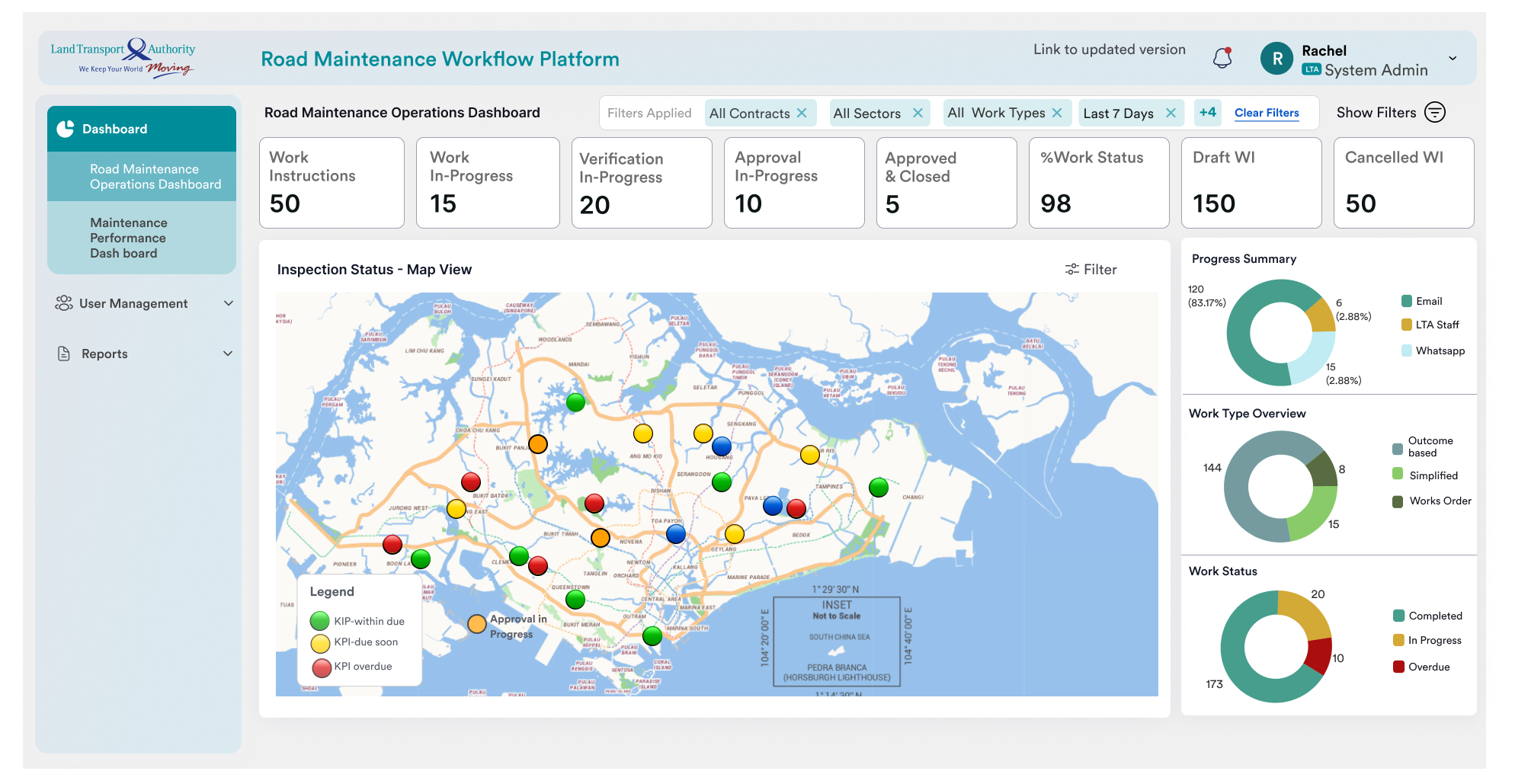Viewport: 1515px width, 784px height.
Task: Toggle Completed series in Work Status legend
Action: tap(1428, 616)
